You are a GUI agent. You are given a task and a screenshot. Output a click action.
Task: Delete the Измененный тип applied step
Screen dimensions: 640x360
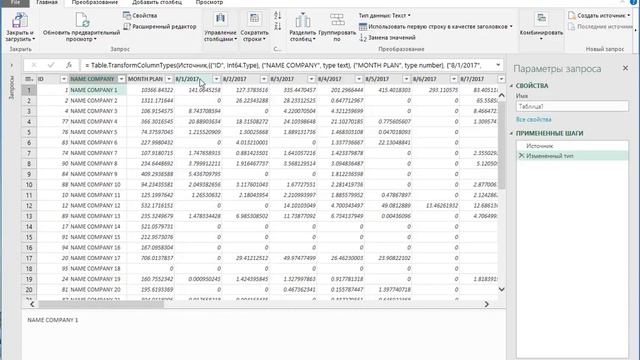click(521, 156)
